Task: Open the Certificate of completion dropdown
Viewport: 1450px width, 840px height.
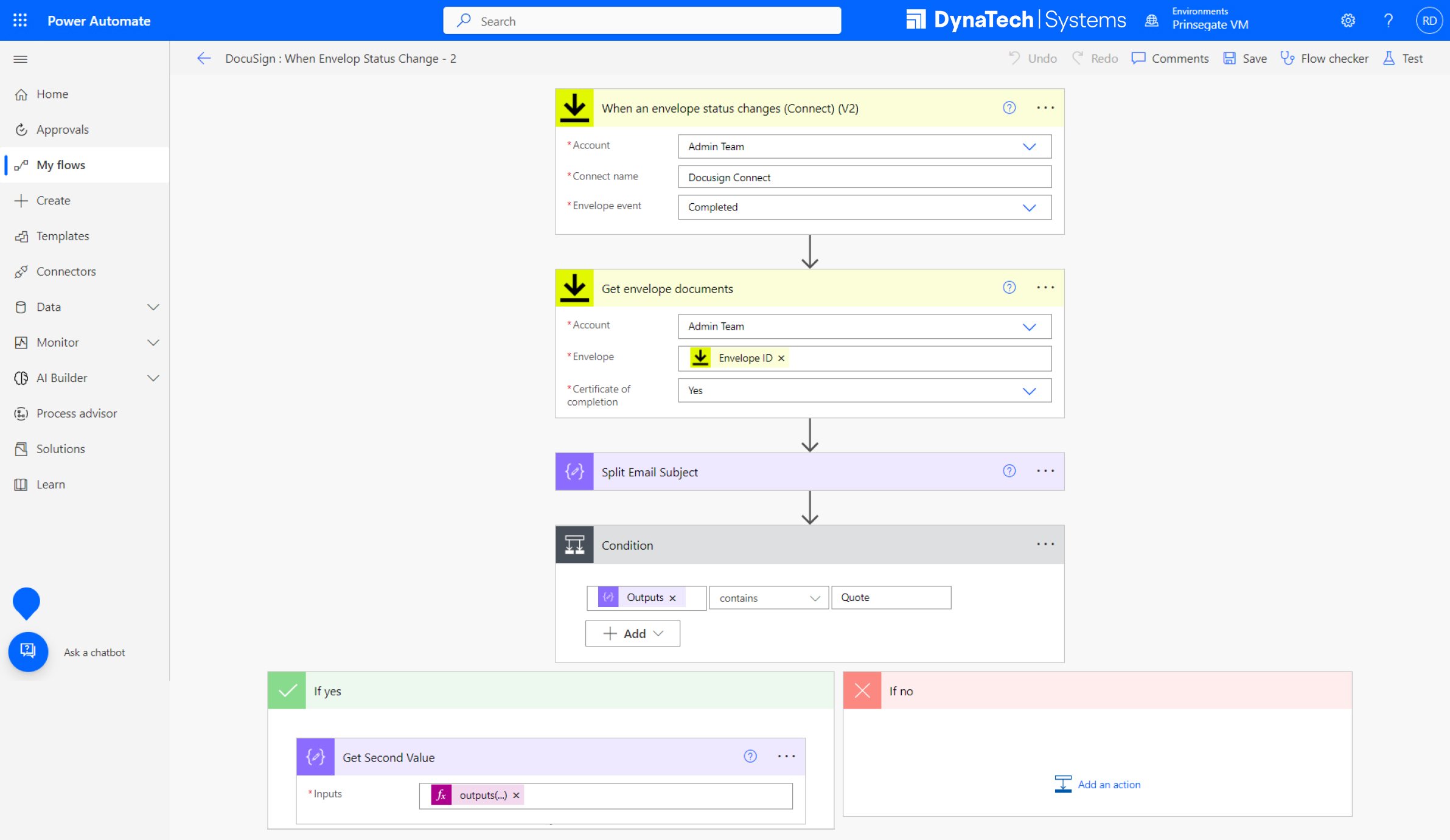Action: click(x=1030, y=390)
